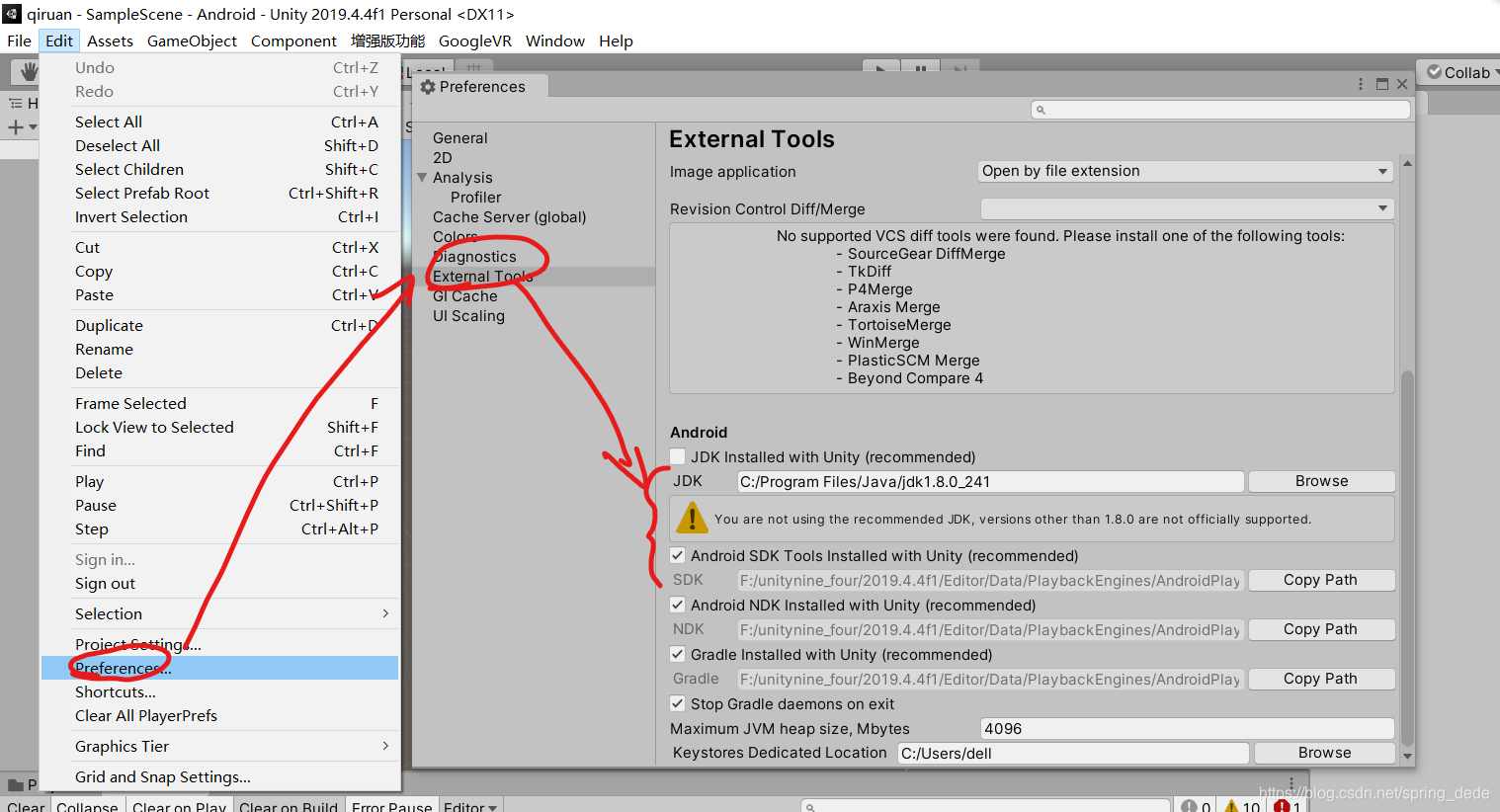This screenshot has height=812, width=1500.
Task: Uncheck Android NDK Installed with Unity
Action: pos(678,605)
